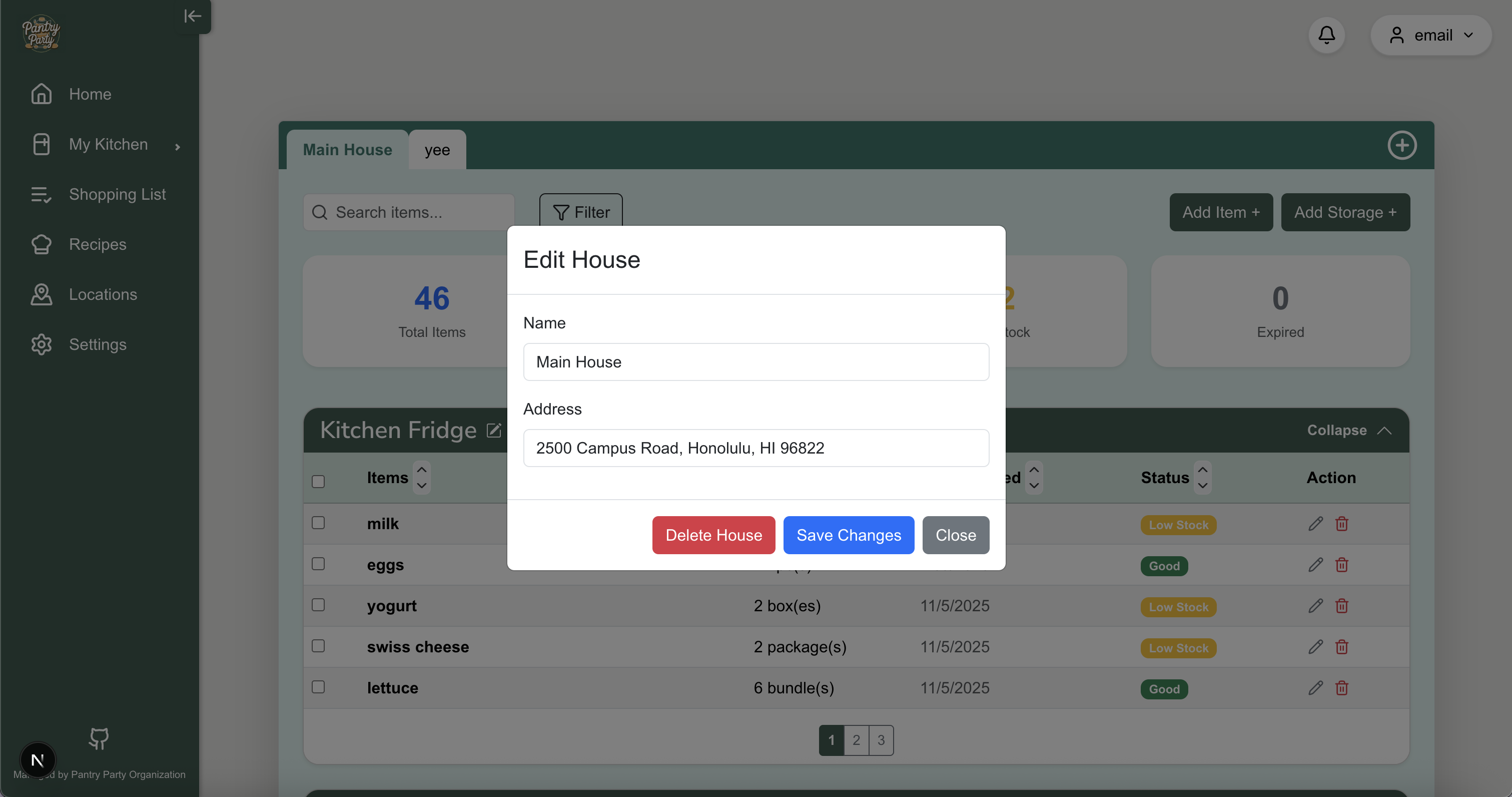The image size is (1512, 797).
Task: Toggle the select-all checkbox in table header
Action: [x=318, y=482]
